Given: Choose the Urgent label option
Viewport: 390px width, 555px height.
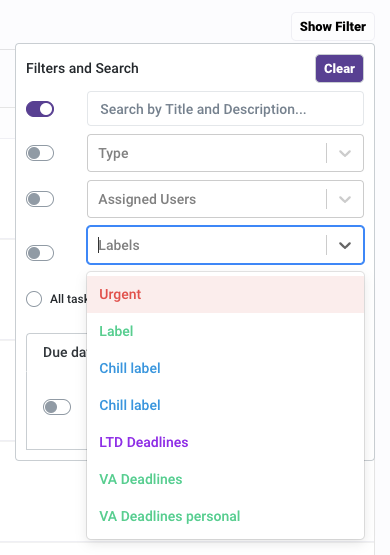Looking at the screenshot, I should coord(225,294).
